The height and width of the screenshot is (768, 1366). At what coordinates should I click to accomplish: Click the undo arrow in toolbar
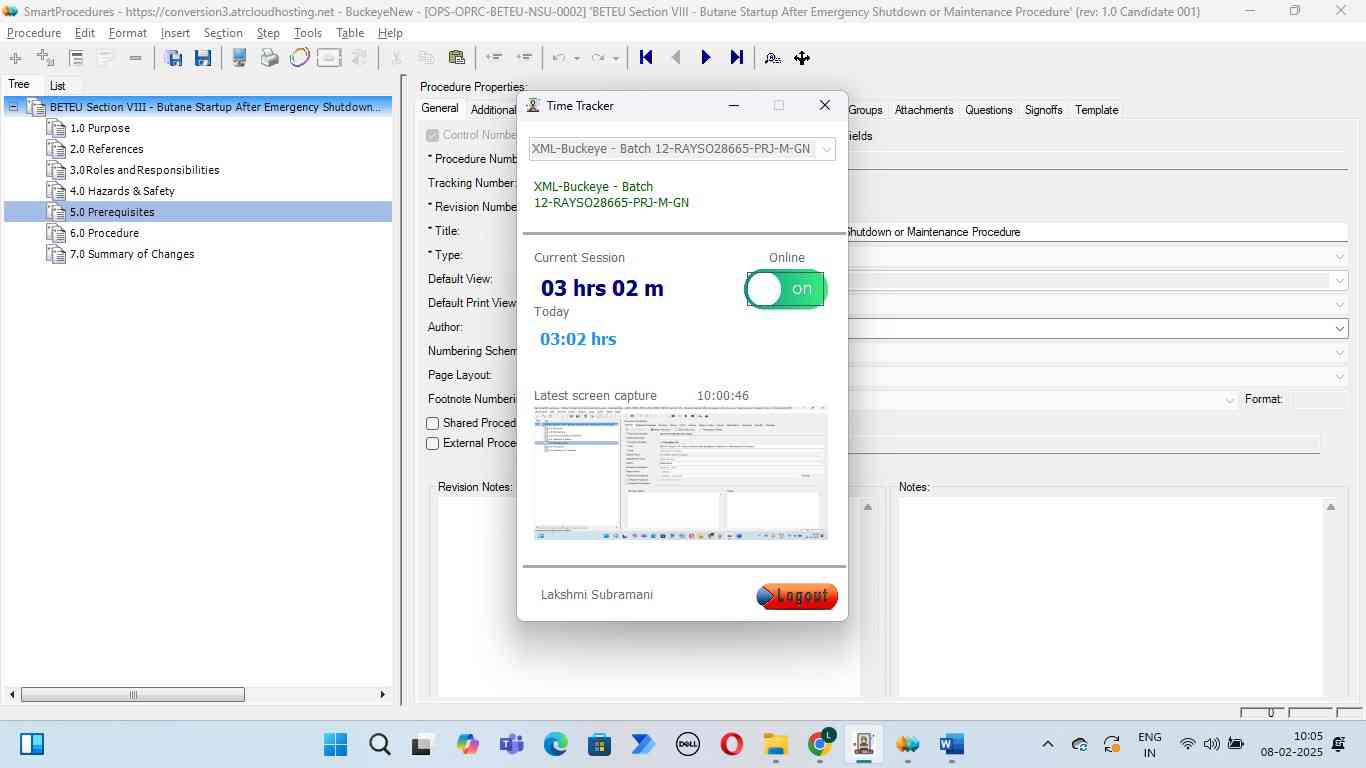559,58
